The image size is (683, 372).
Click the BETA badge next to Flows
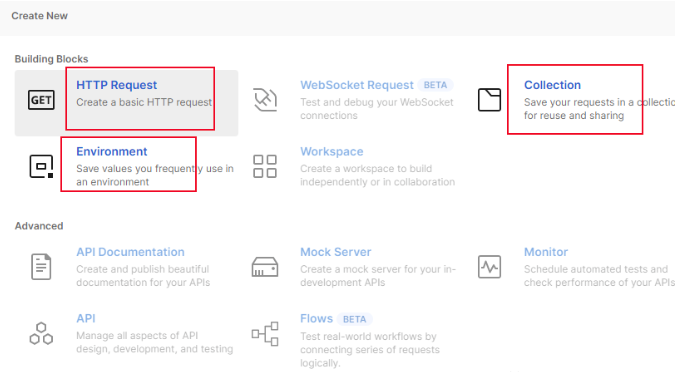point(355,319)
